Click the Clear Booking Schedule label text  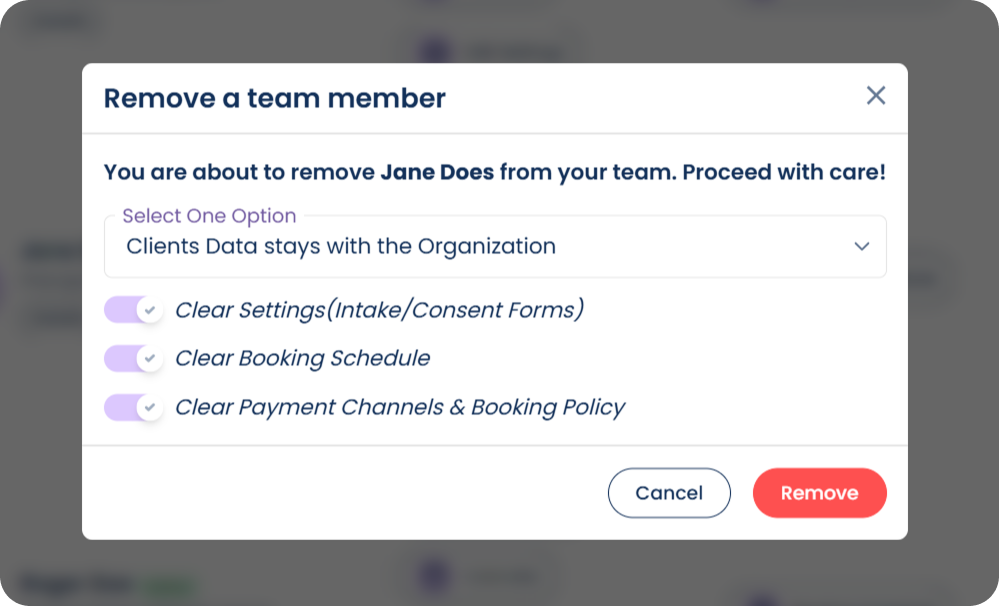click(302, 358)
